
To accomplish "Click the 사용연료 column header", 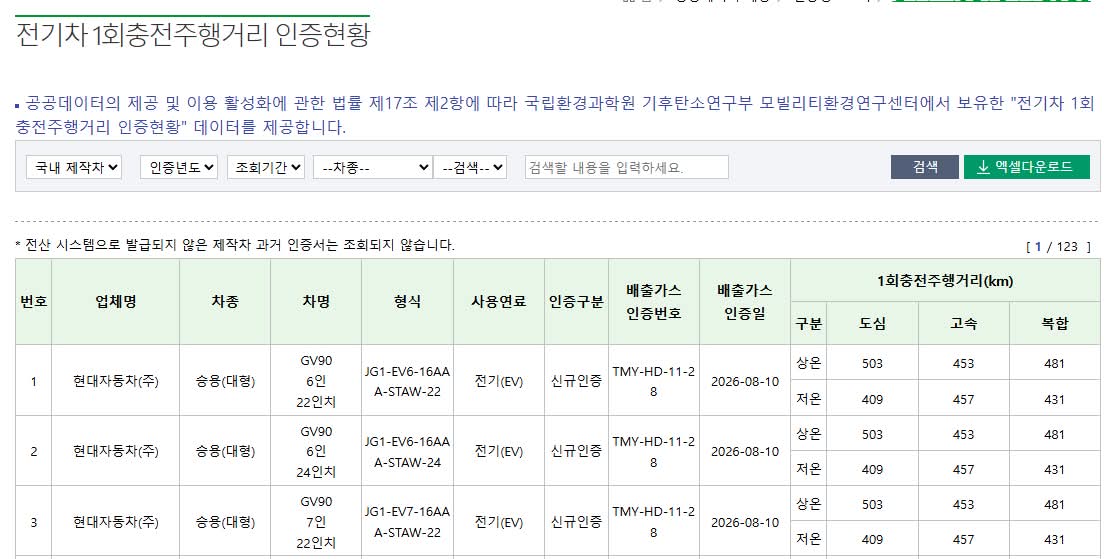I will (x=498, y=302).
